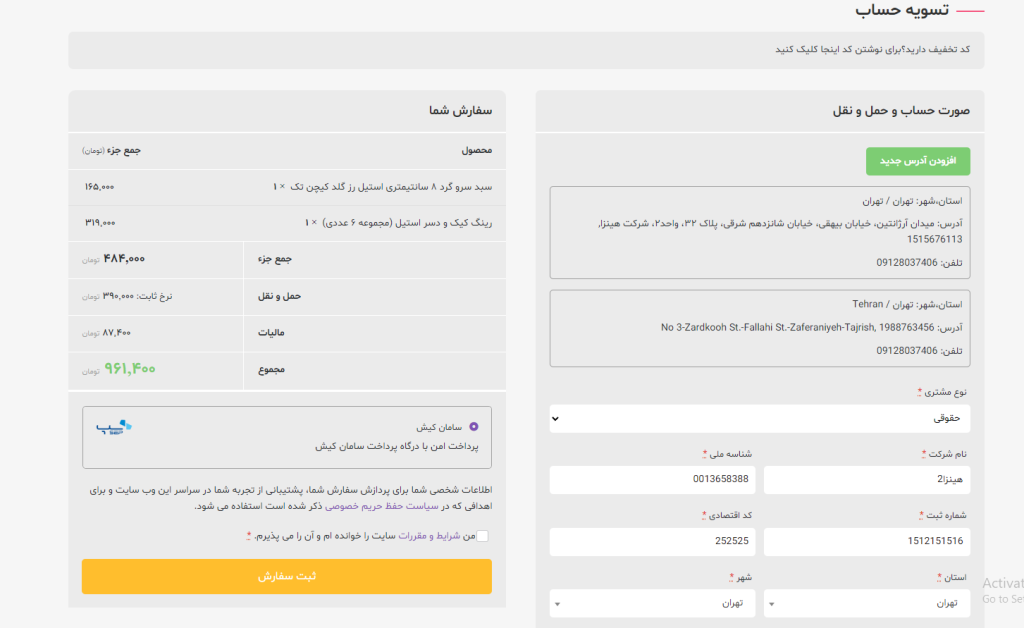Open the customer type dropdown showing حقوقی
This screenshot has height=628, width=1024.
[x=759, y=418]
